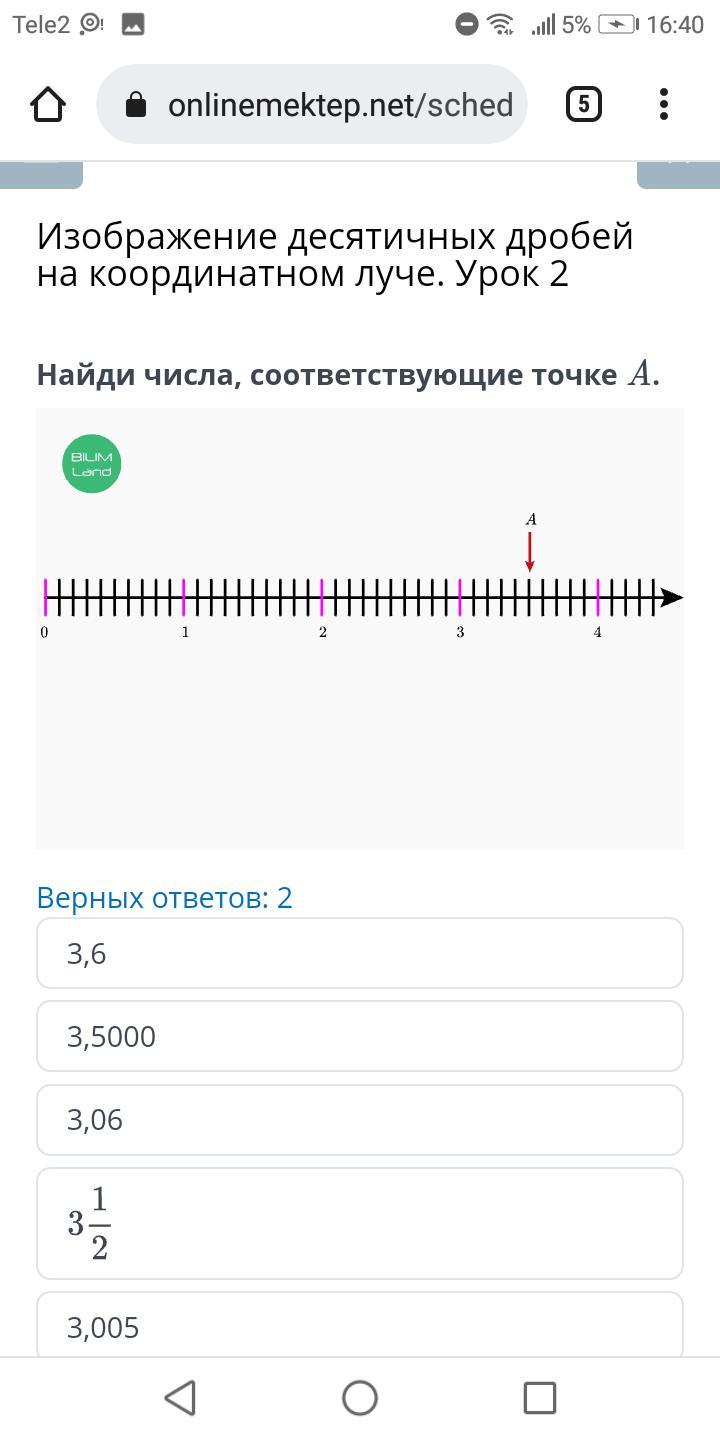Tap the gray tab at top left
This screenshot has width=720, height=1440.
click(41, 175)
